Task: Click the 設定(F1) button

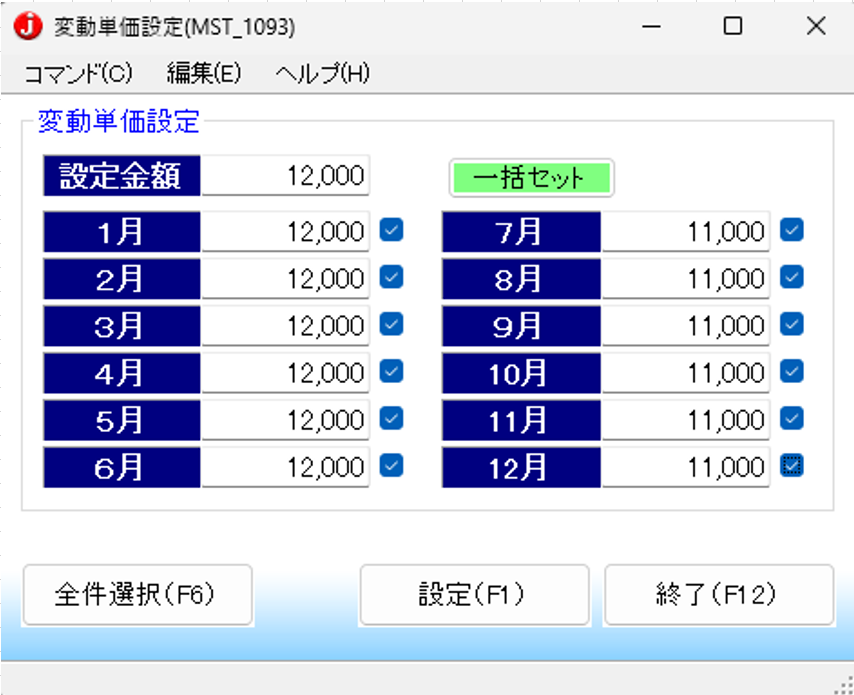Action: coord(474,595)
